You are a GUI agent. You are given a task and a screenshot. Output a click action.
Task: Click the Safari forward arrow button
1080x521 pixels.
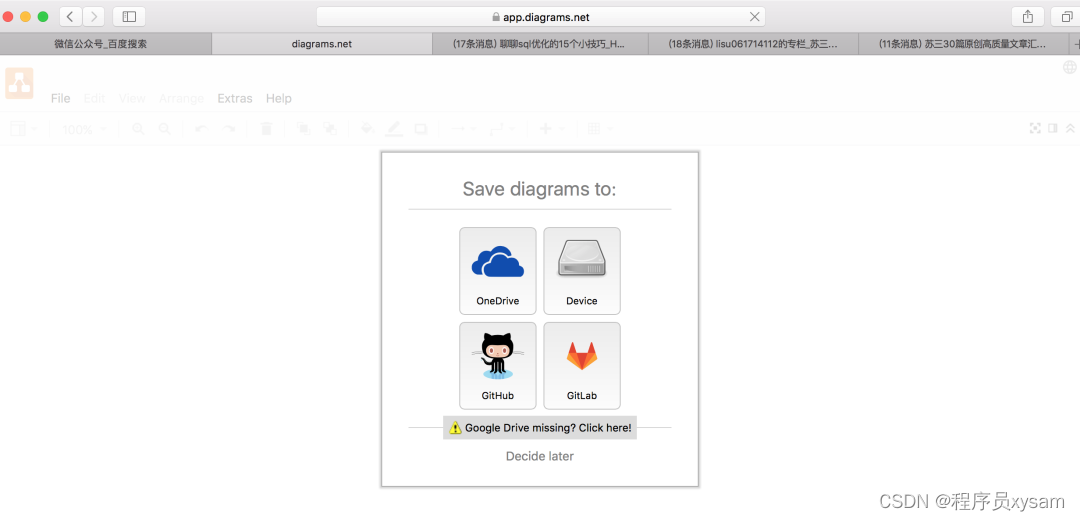point(94,17)
